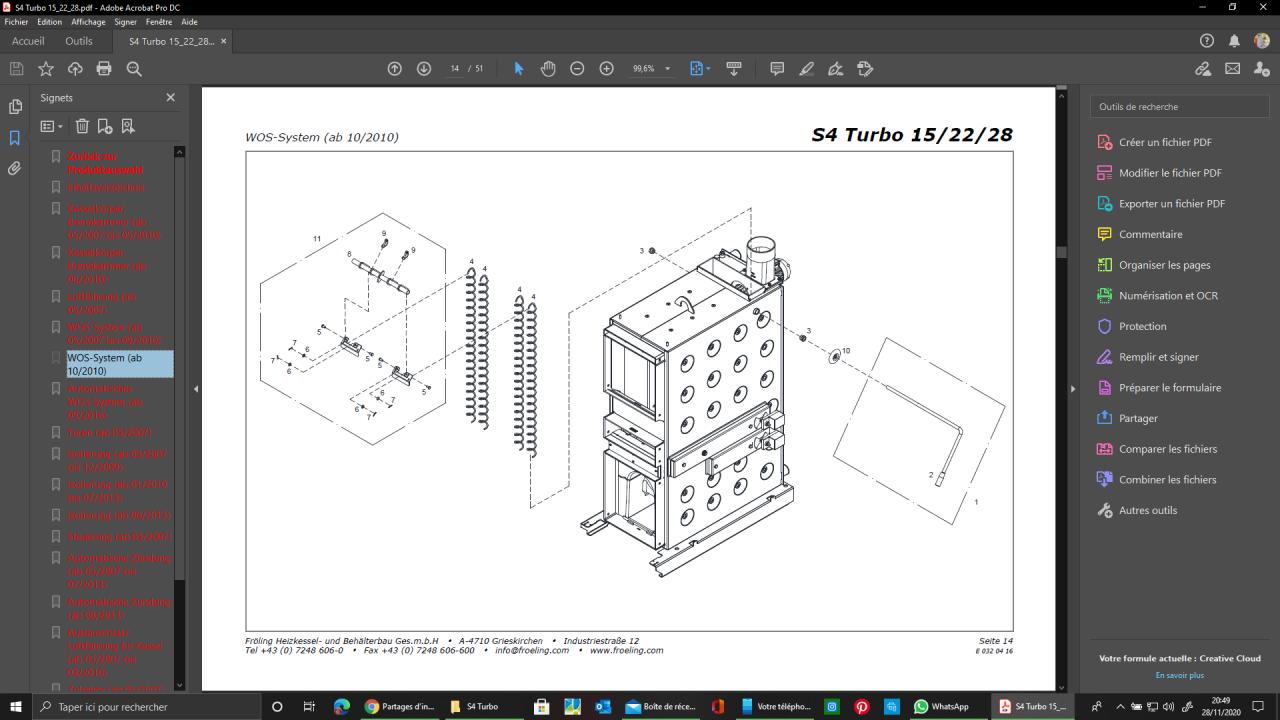Close the Signets panel
This screenshot has height=720, width=1280.
point(170,98)
